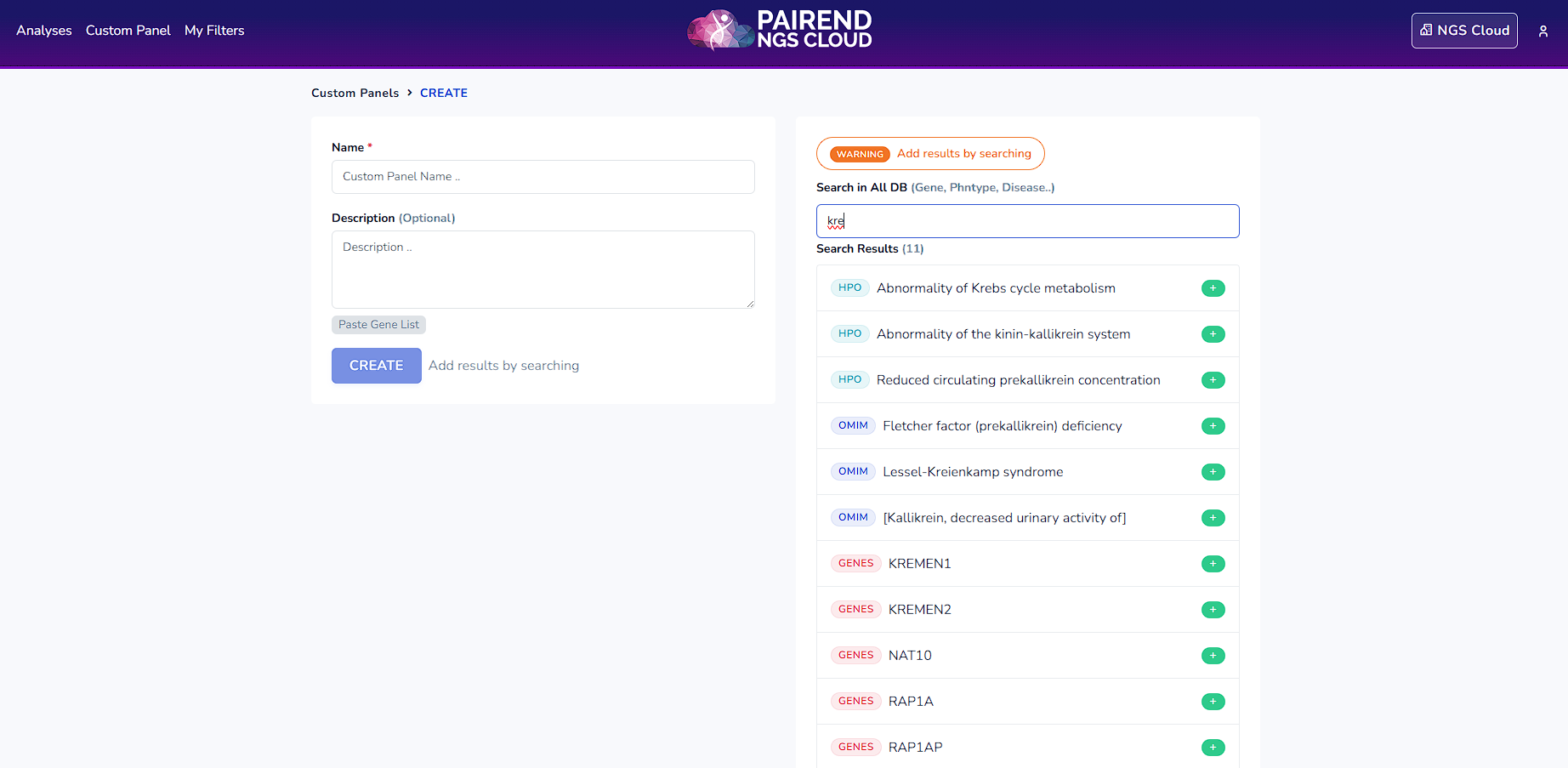Add Lessel-Kreienkamp syndrome to panel

(x=1213, y=472)
